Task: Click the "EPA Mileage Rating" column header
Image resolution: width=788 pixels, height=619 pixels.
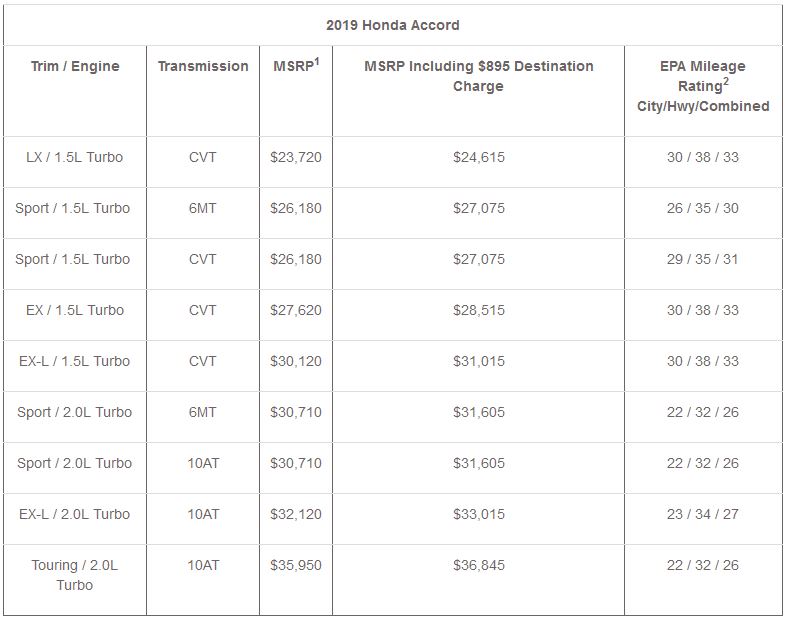Action: [x=703, y=86]
